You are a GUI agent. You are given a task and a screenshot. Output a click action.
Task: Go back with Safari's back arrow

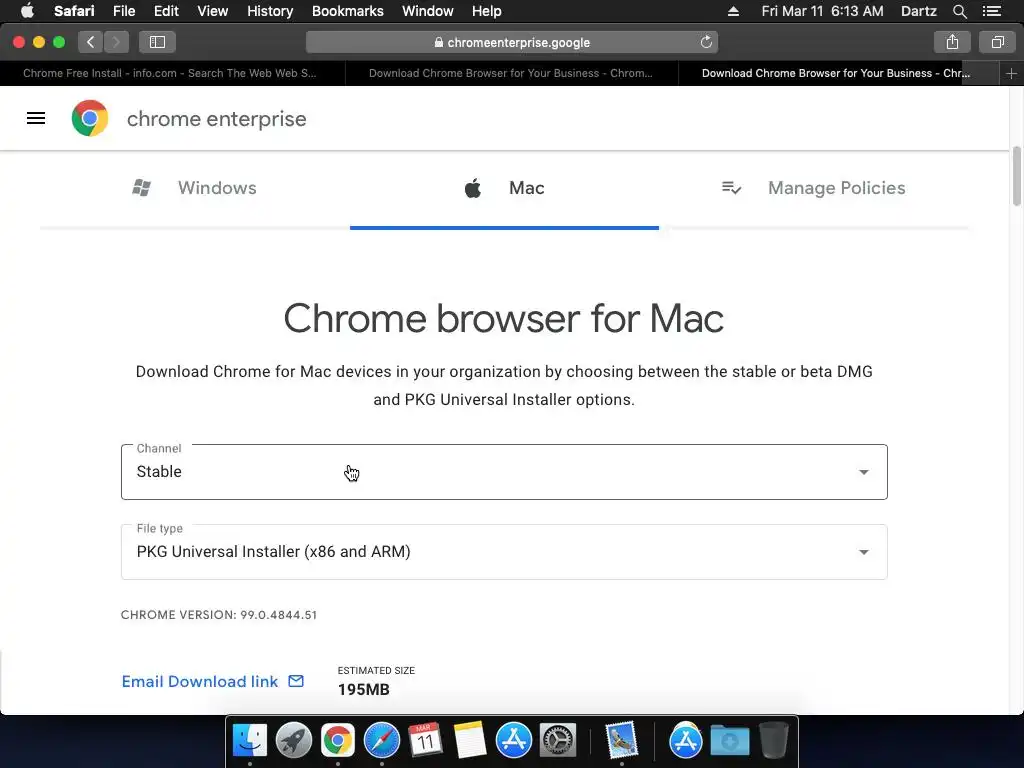pyautogui.click(x=91, y=42)
